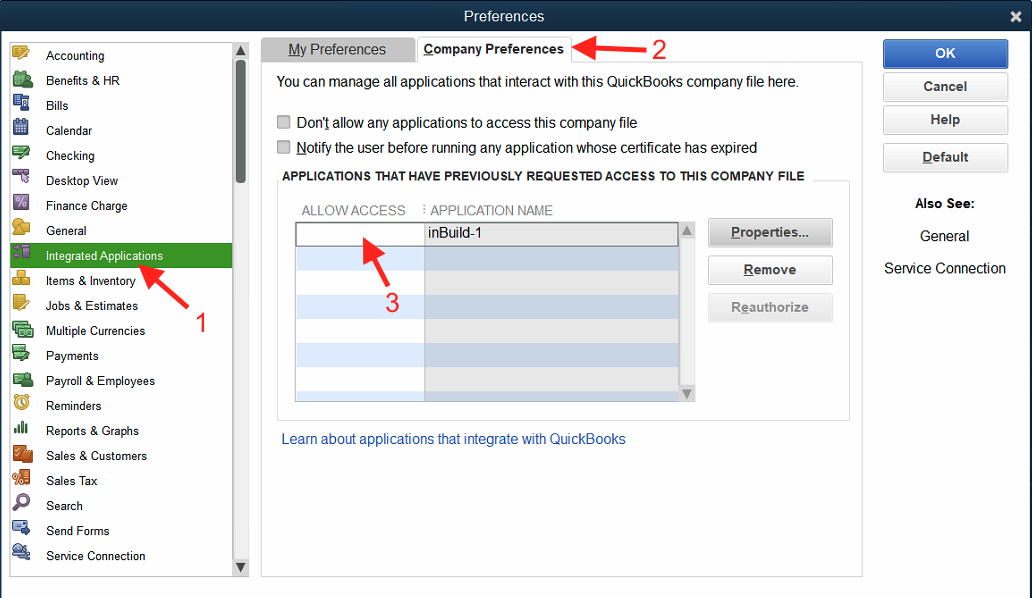Switch to the My Preferences tab
This screenshot has width=1032, height=598.
tap(337, 50)
